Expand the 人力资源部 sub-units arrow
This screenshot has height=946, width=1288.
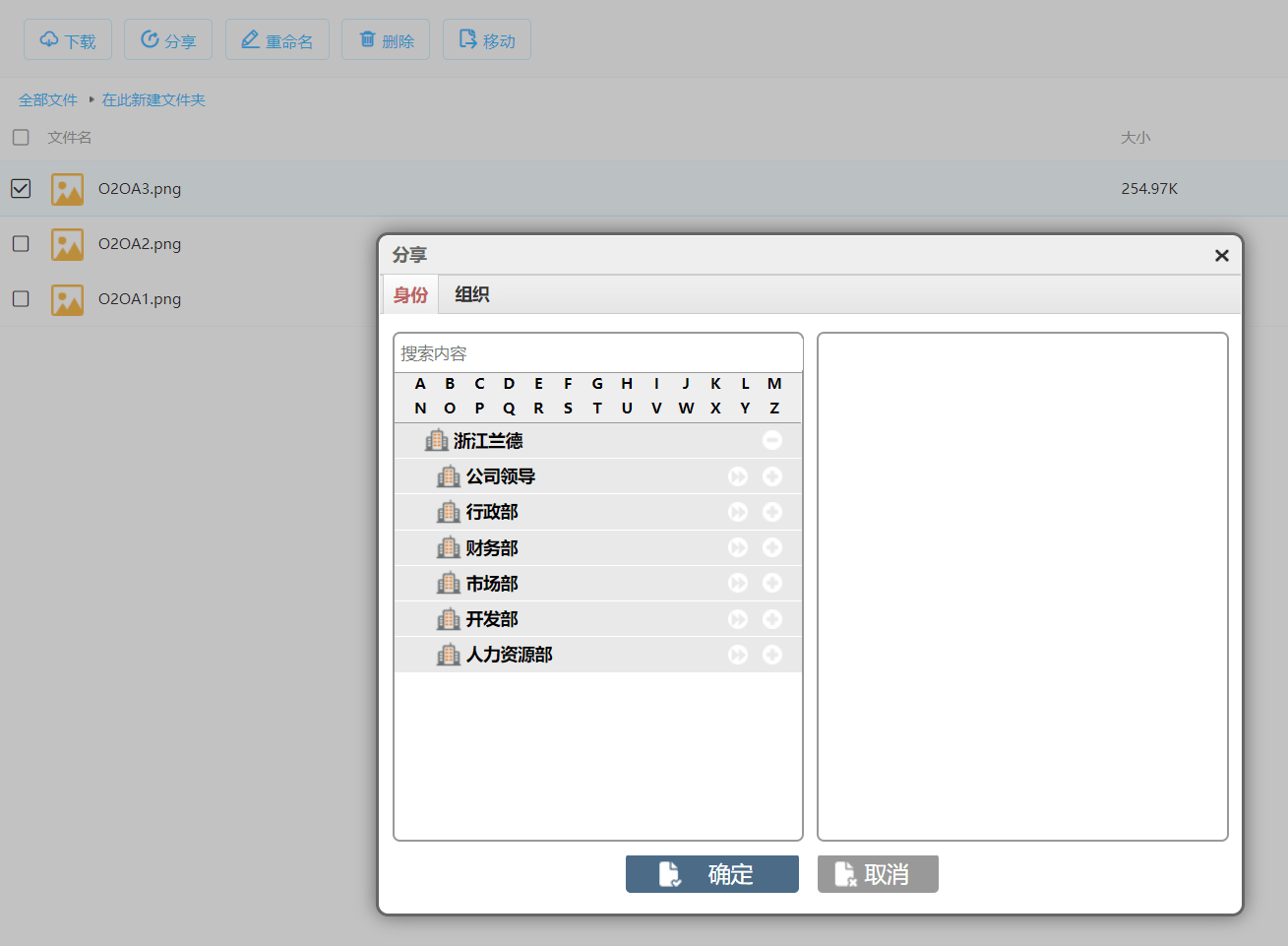[738, 655]
